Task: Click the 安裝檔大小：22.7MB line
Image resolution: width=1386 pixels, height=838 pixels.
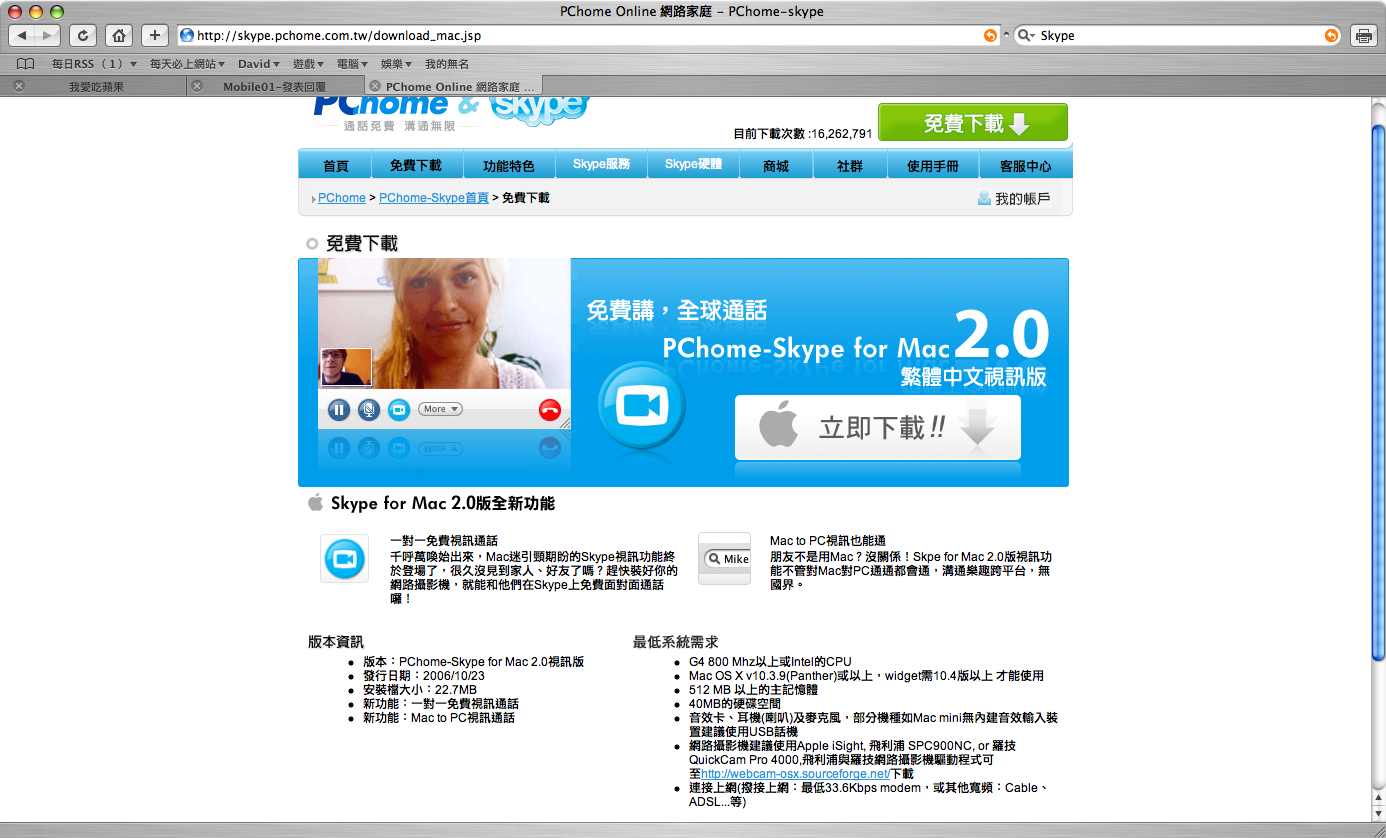Action: coord(420,690)
